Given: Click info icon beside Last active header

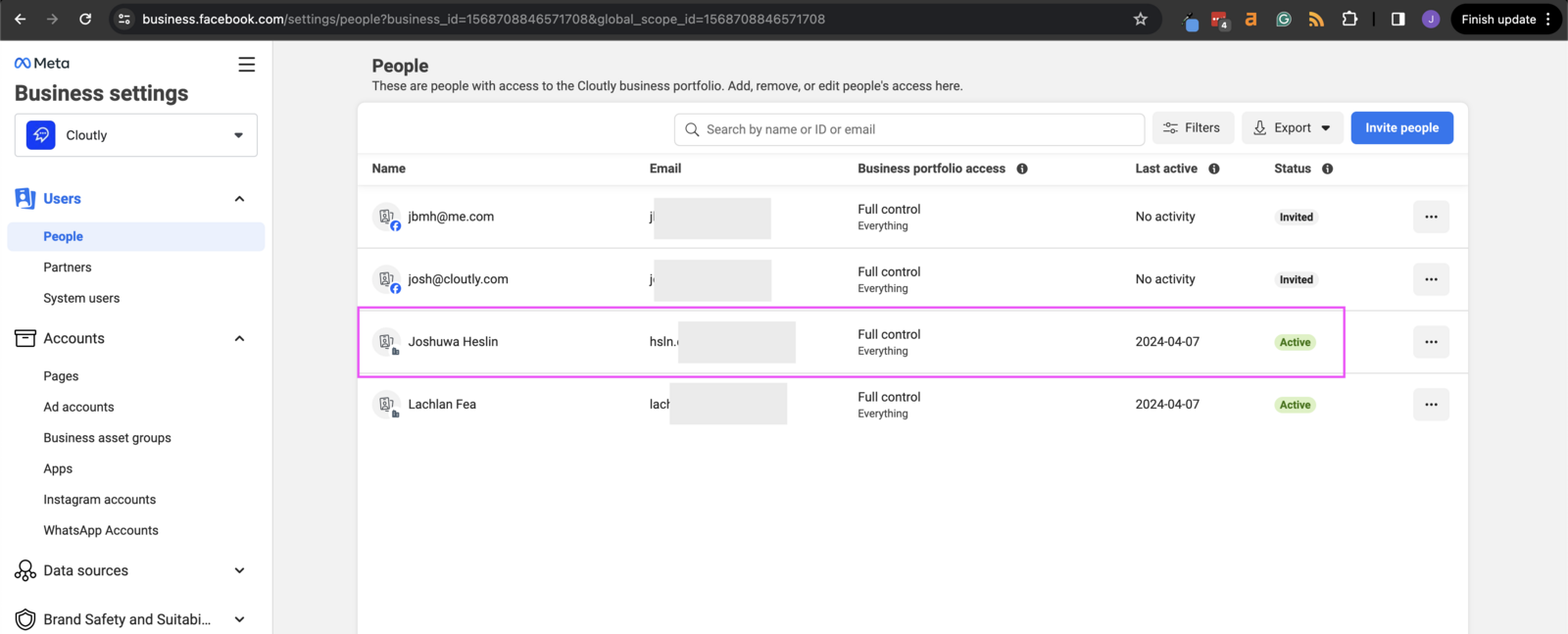Looking at the screenshot, I should tap(1214, 169).
